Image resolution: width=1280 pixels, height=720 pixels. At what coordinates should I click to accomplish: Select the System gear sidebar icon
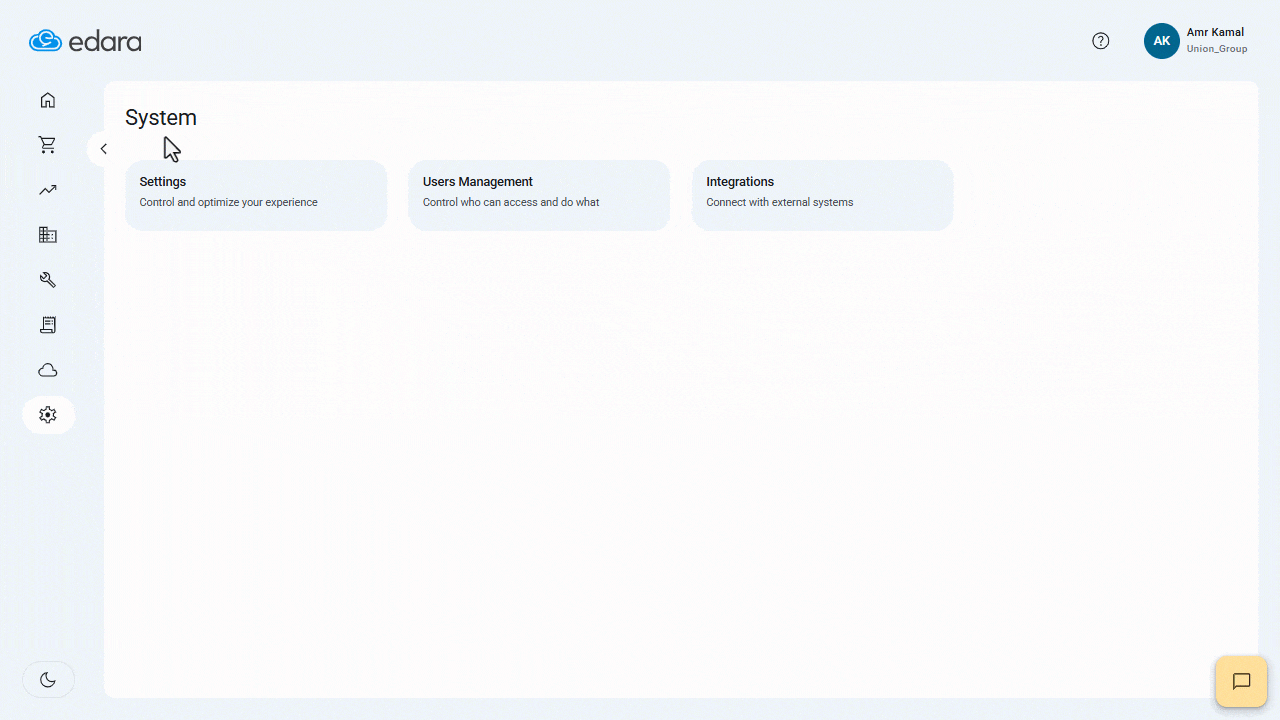(x=48, y=415)
